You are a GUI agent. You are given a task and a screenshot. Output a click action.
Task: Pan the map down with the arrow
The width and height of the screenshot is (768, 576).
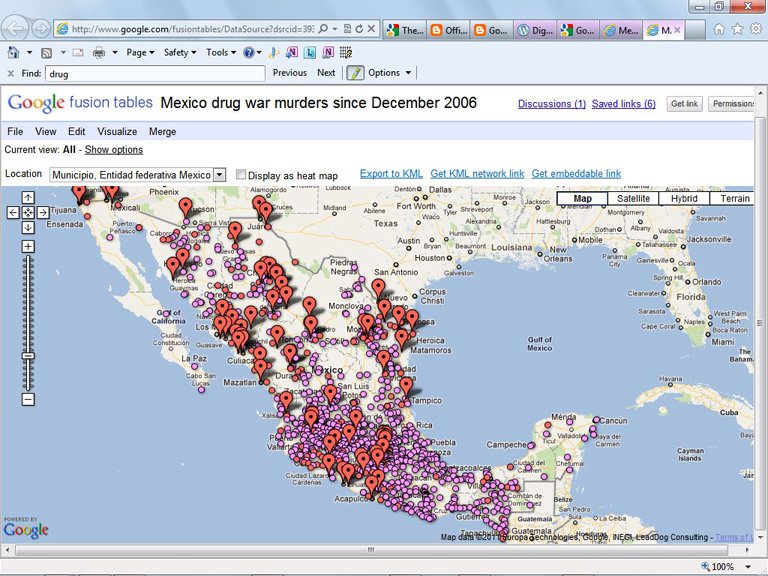coord(28,227)
